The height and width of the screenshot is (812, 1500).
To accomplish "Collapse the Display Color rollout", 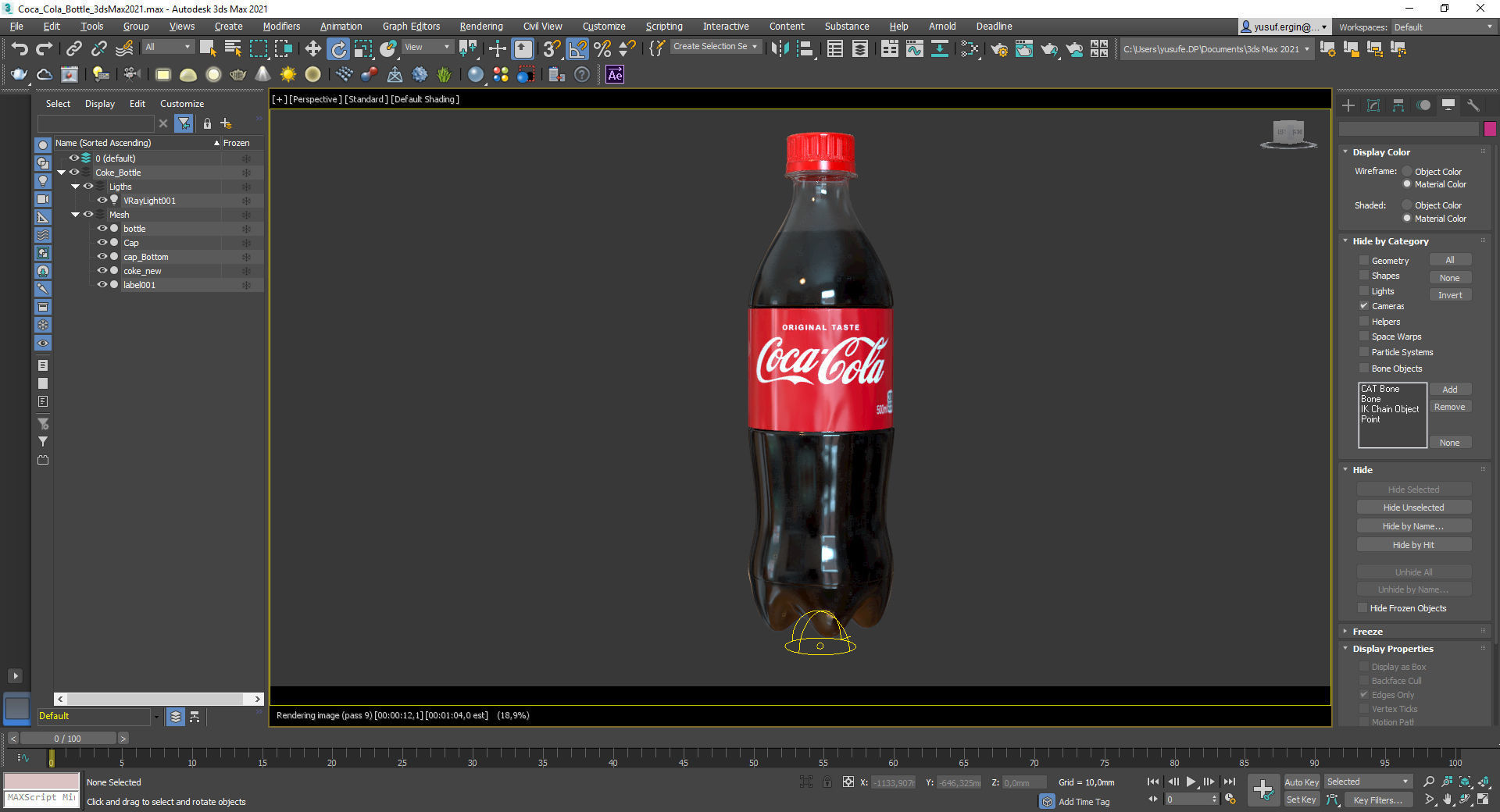I will 1381,152.
